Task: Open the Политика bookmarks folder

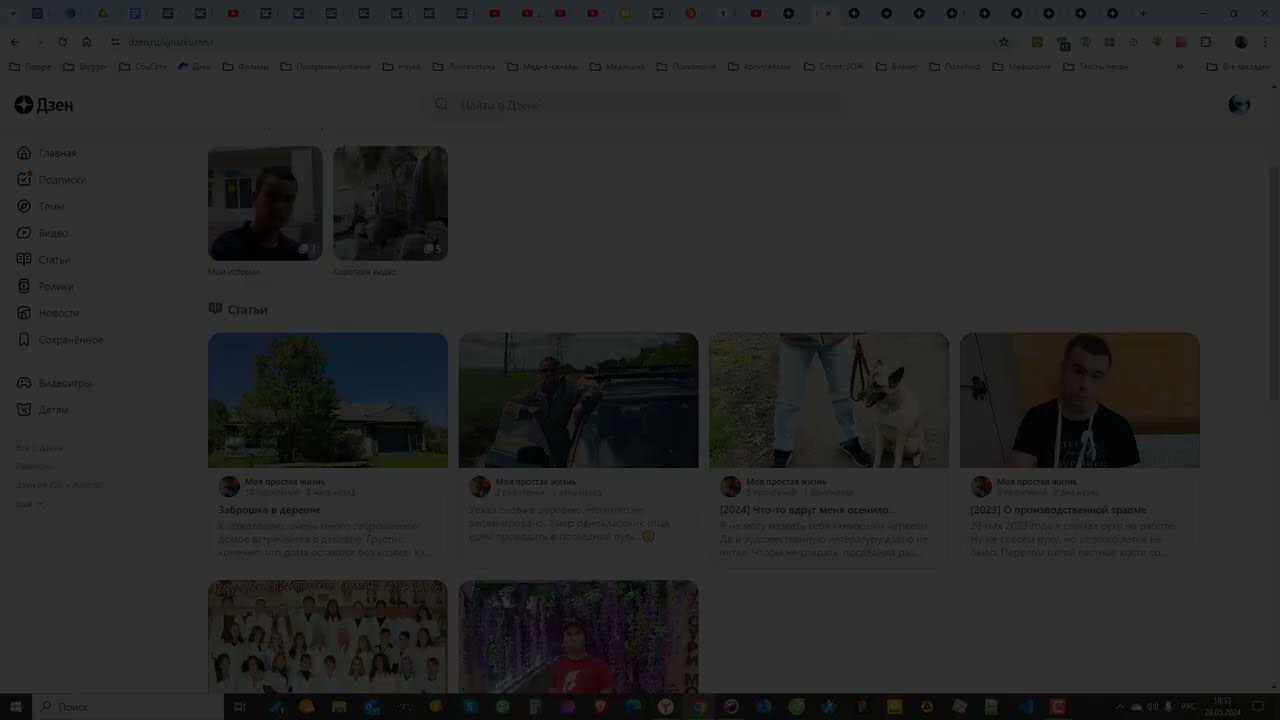Action: (954, 67)
